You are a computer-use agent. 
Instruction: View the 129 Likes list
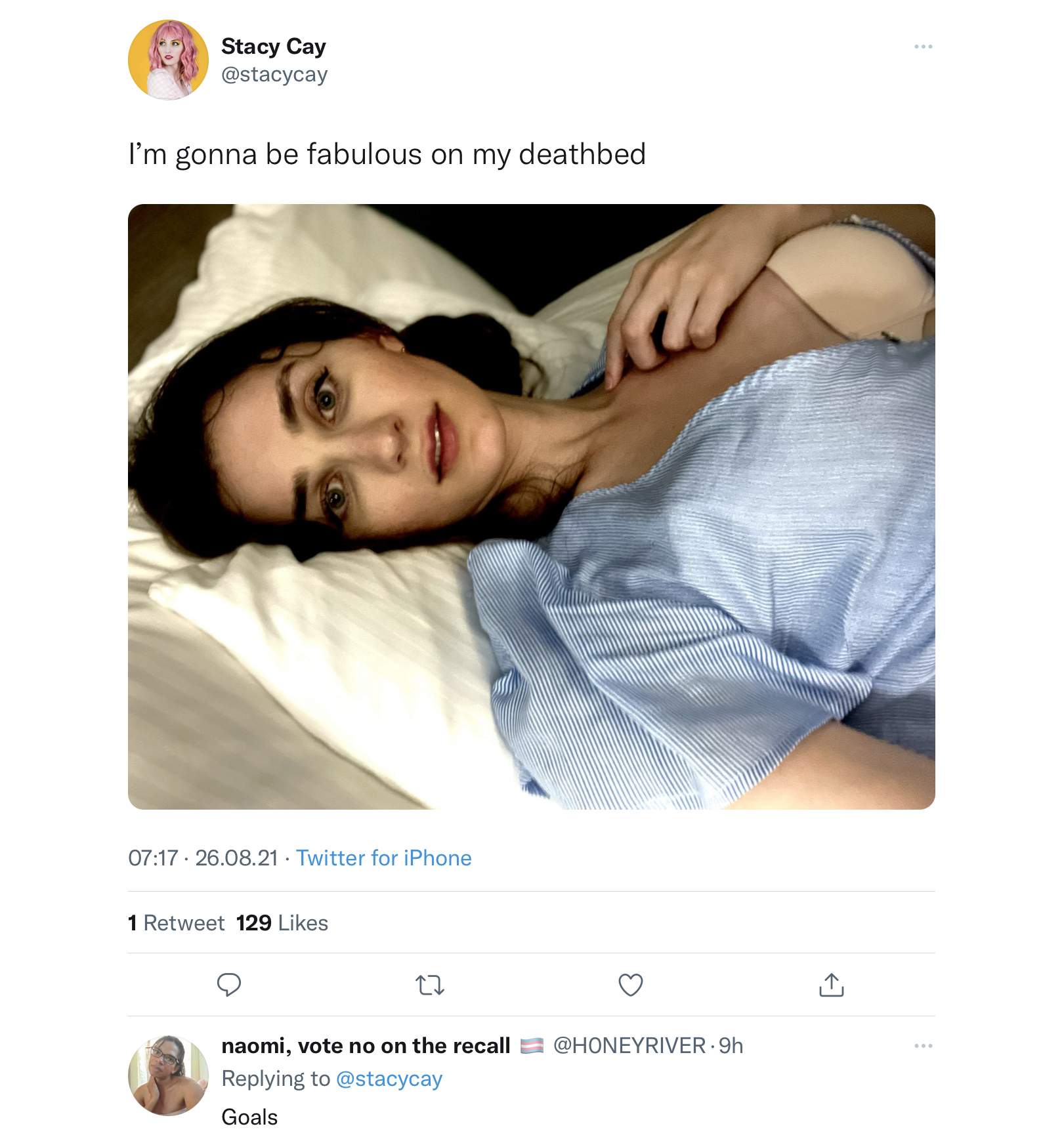(282, 923)
